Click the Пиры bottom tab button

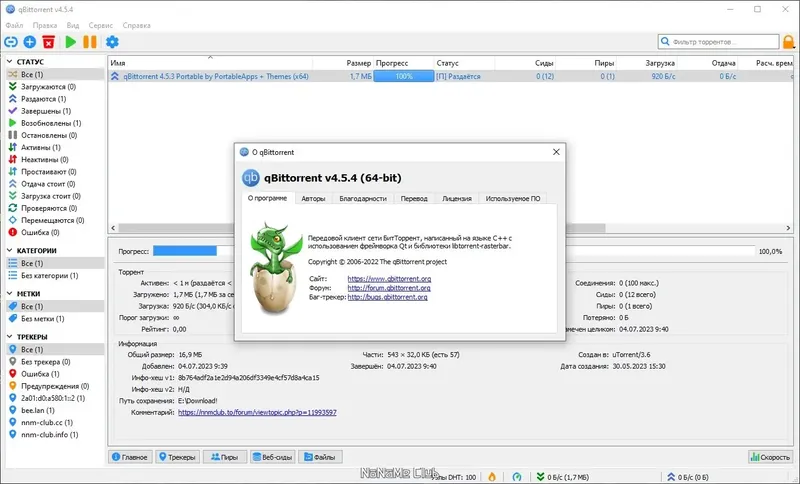click(225, 457)
